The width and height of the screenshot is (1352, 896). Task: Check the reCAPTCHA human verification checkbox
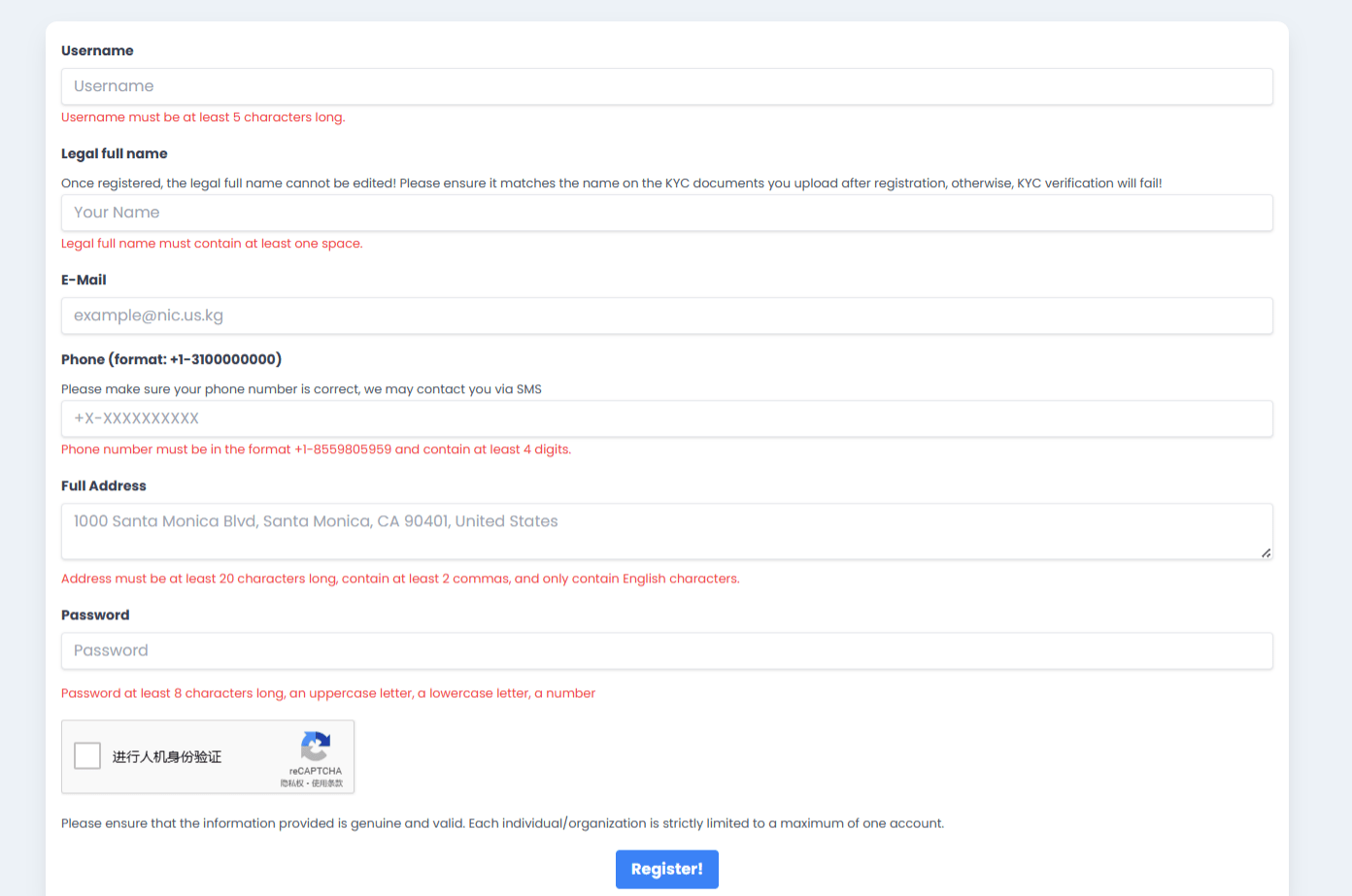pos(87,756)
